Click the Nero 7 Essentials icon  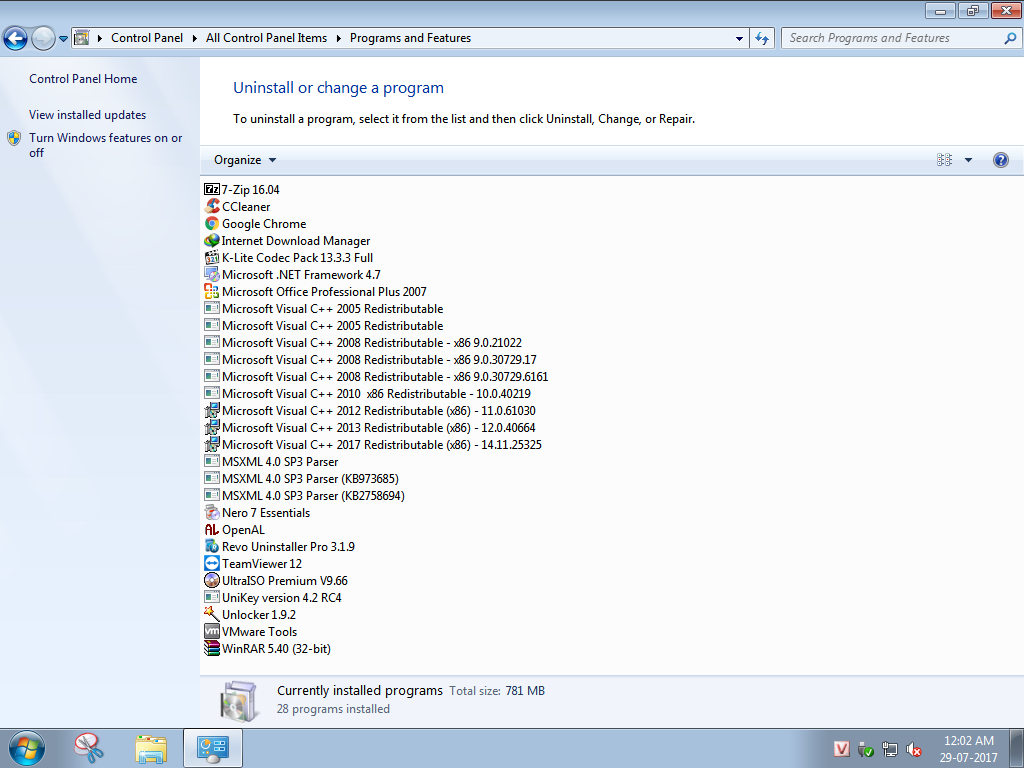(x=212, y=513)
